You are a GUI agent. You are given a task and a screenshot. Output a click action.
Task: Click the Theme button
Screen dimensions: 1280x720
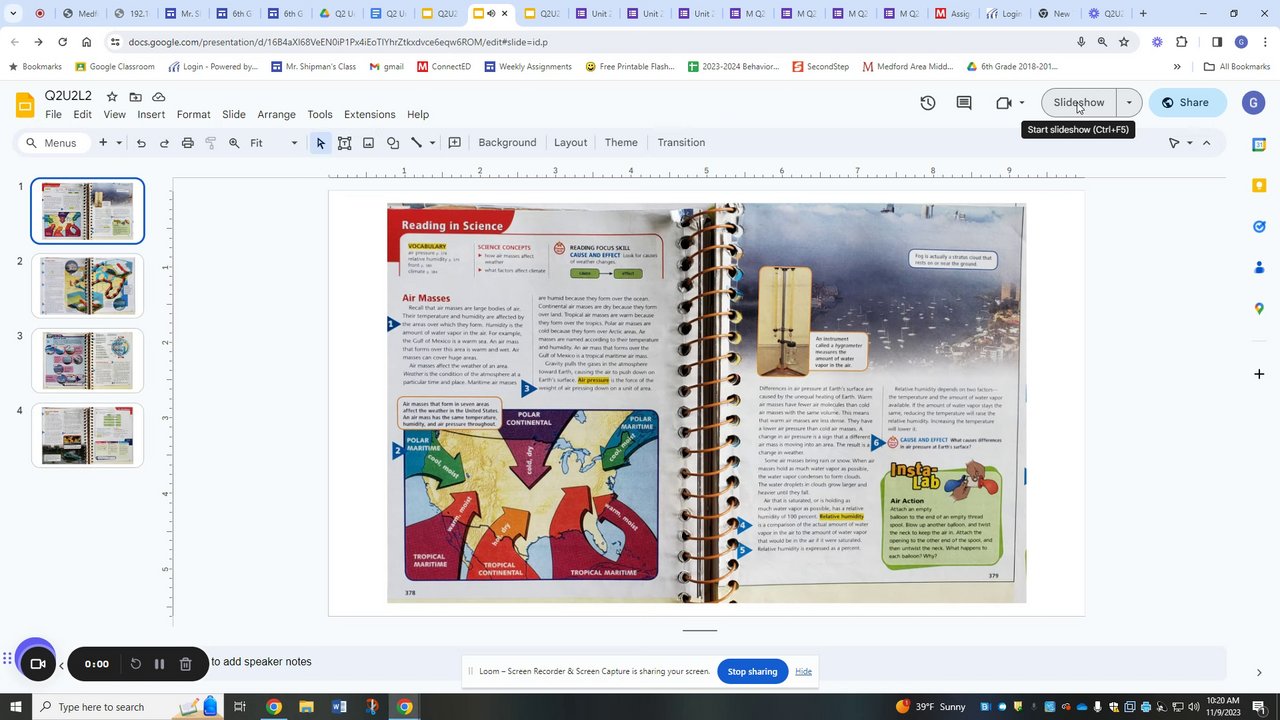621,143
